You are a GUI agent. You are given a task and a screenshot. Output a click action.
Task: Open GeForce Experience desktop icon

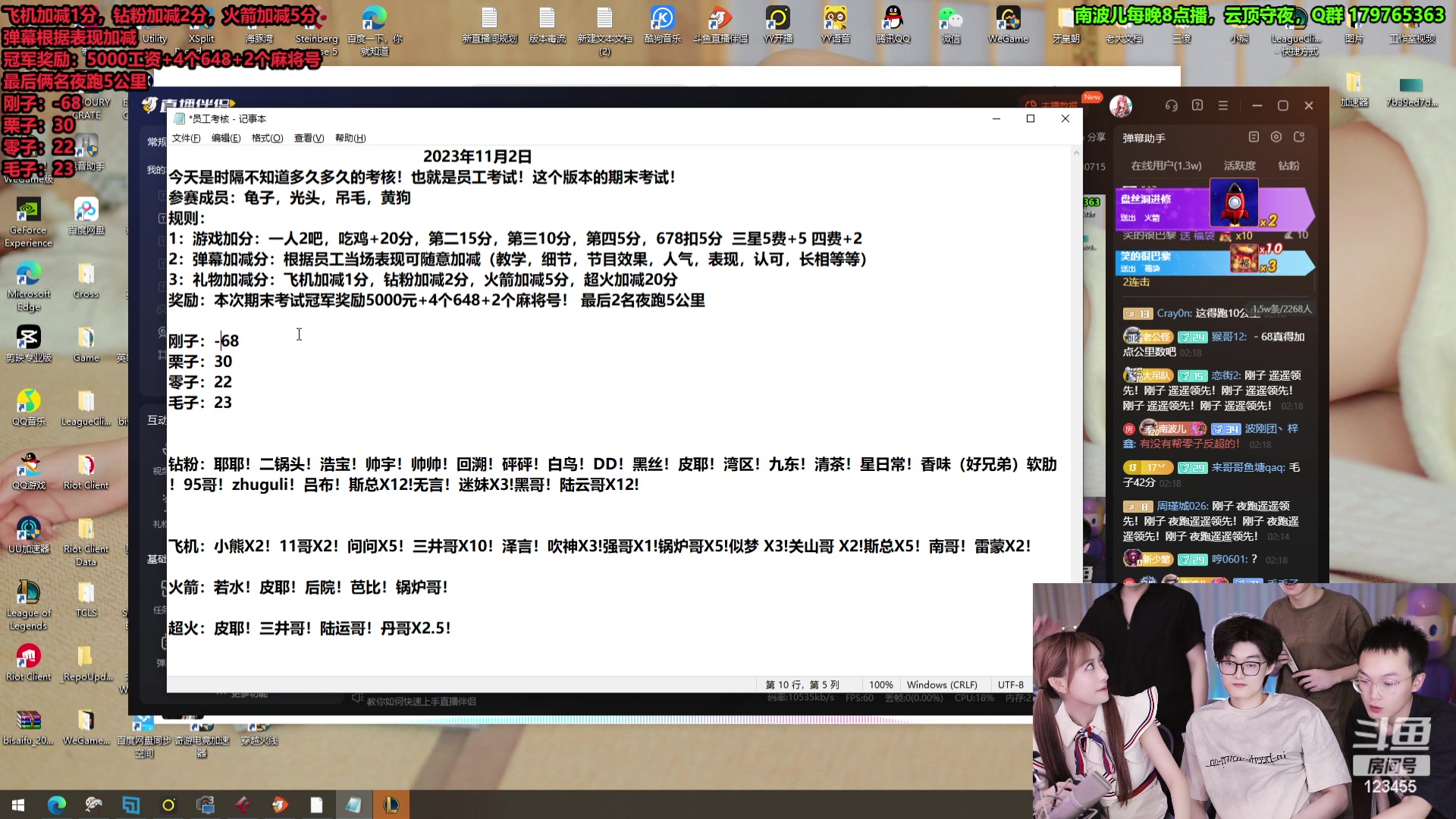coord(28,221)
